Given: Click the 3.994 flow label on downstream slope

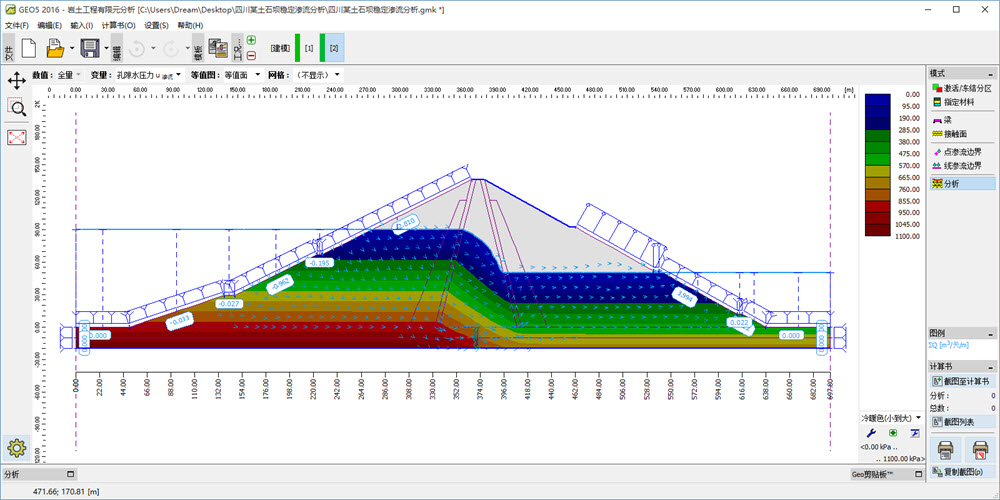Looking at the screenshot, I should tap(684, 295).
